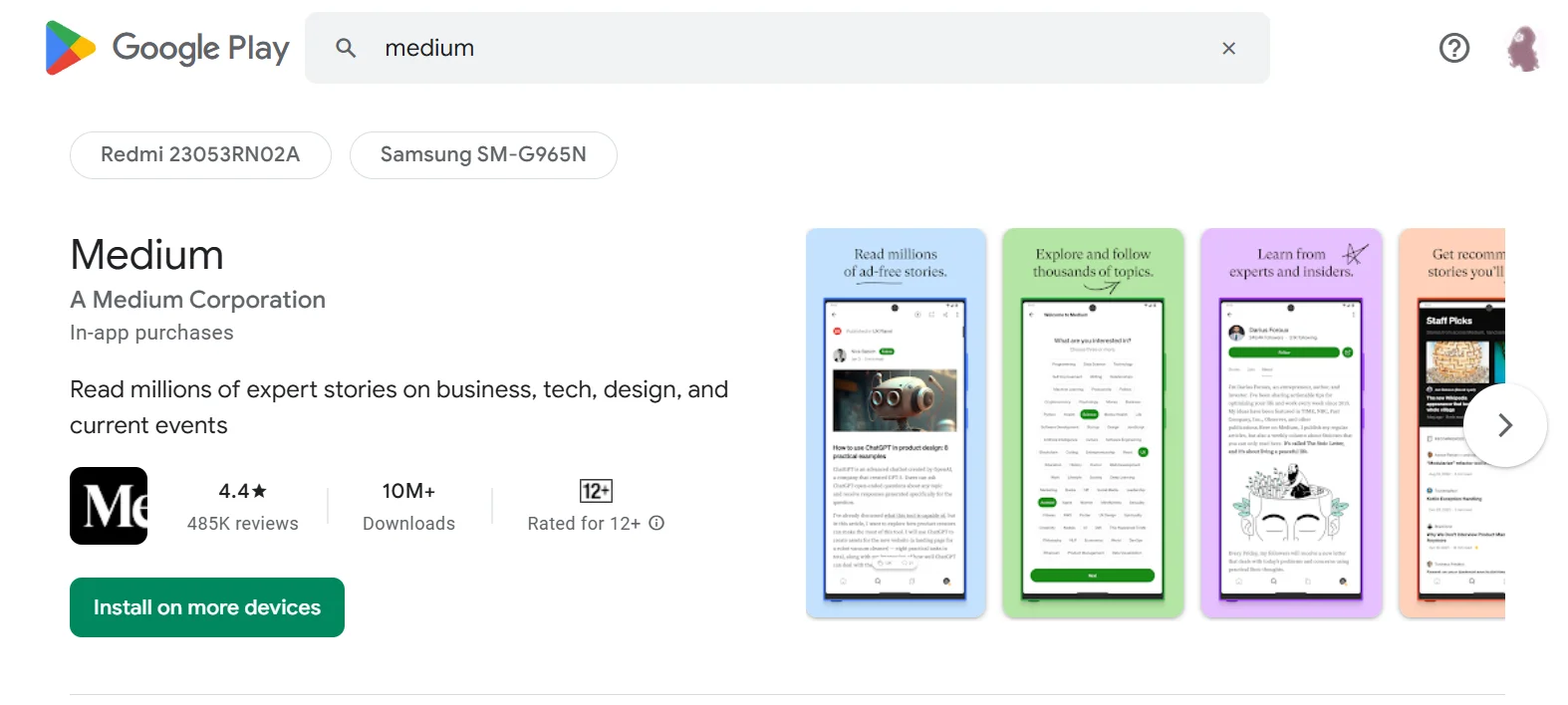This screenshot has height=705, width=1568.
Task: Clear the search field with X
Action: (x=1228, y=48)
